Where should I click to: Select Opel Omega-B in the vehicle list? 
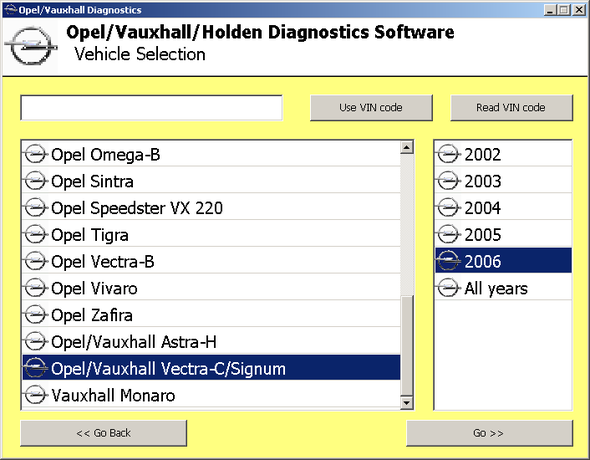(211, 154)
